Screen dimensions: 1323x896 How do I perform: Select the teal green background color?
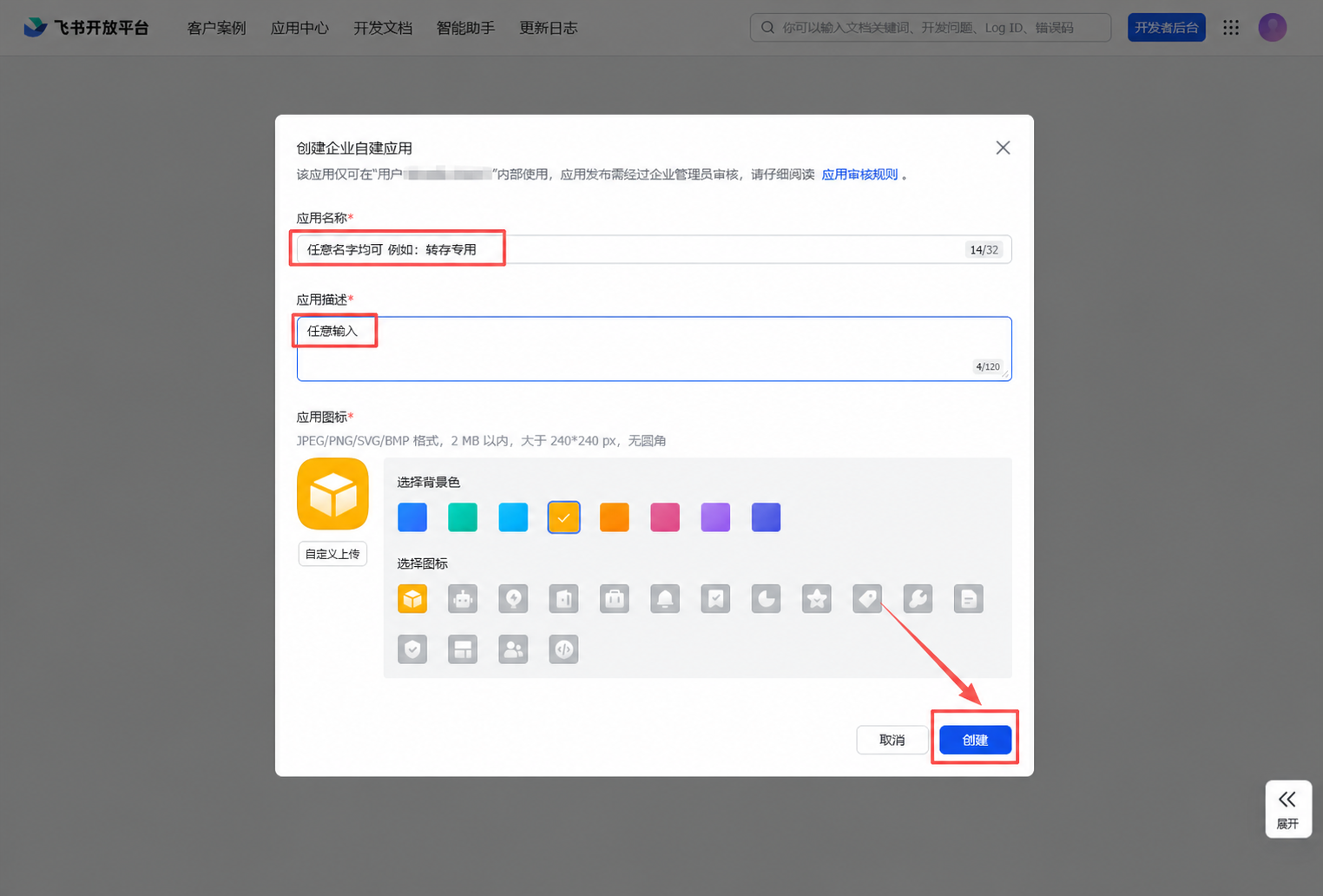coord(463,517)
